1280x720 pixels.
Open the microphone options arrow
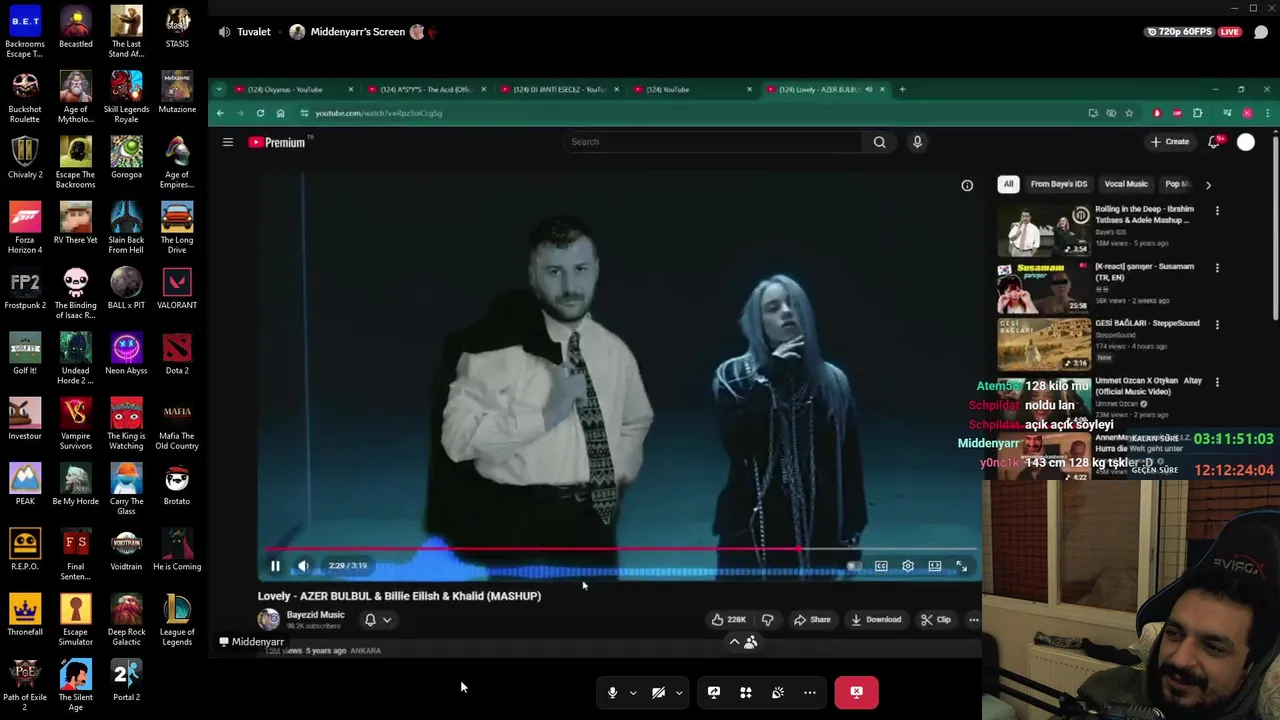633,692
